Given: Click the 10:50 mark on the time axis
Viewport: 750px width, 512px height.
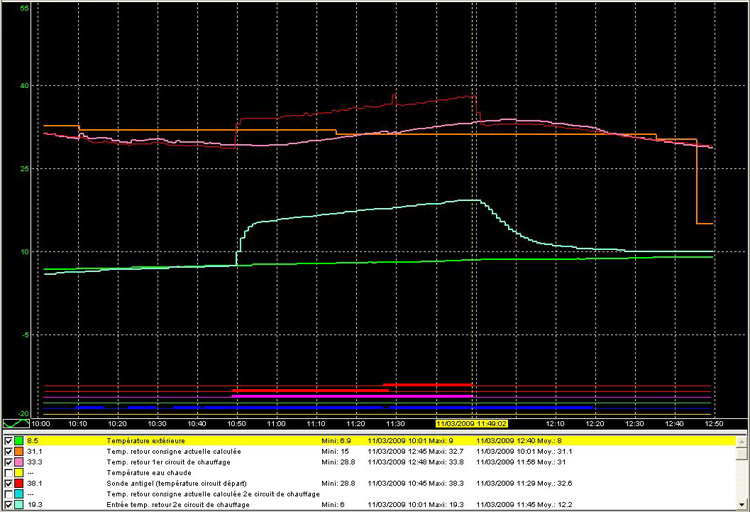Looking at the screenshot, I should click(x=237, y=424).
